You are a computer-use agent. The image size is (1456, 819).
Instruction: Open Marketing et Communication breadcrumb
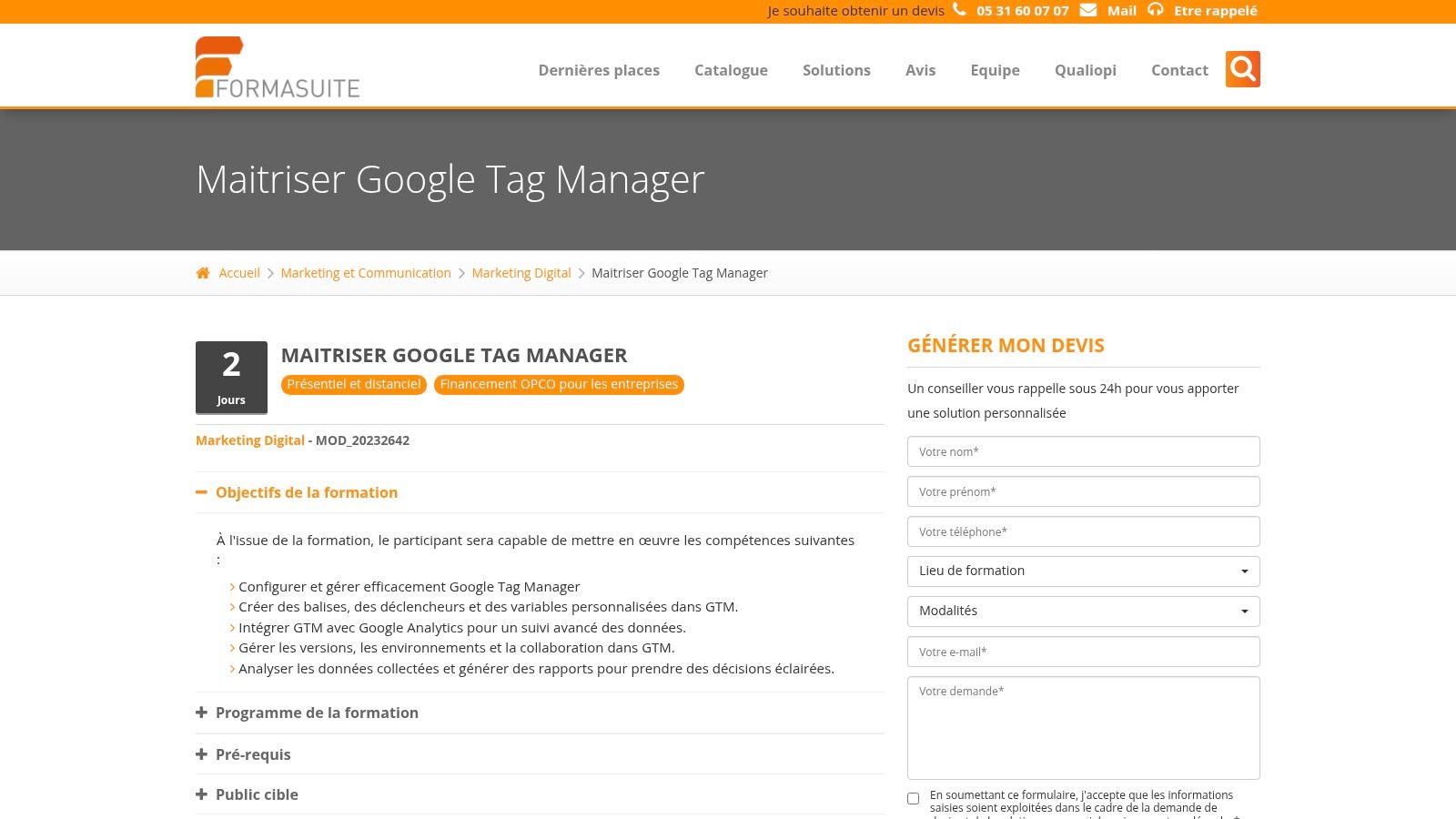point(366,273)
